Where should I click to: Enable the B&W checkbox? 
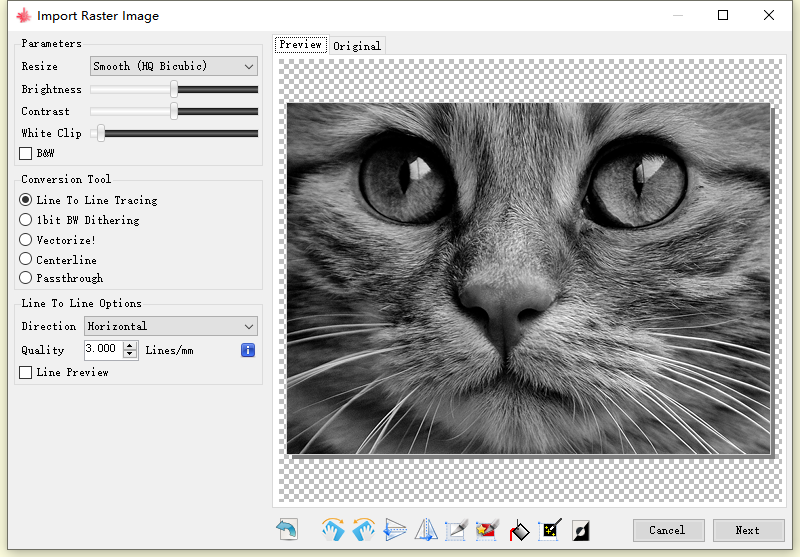[26, 153]
